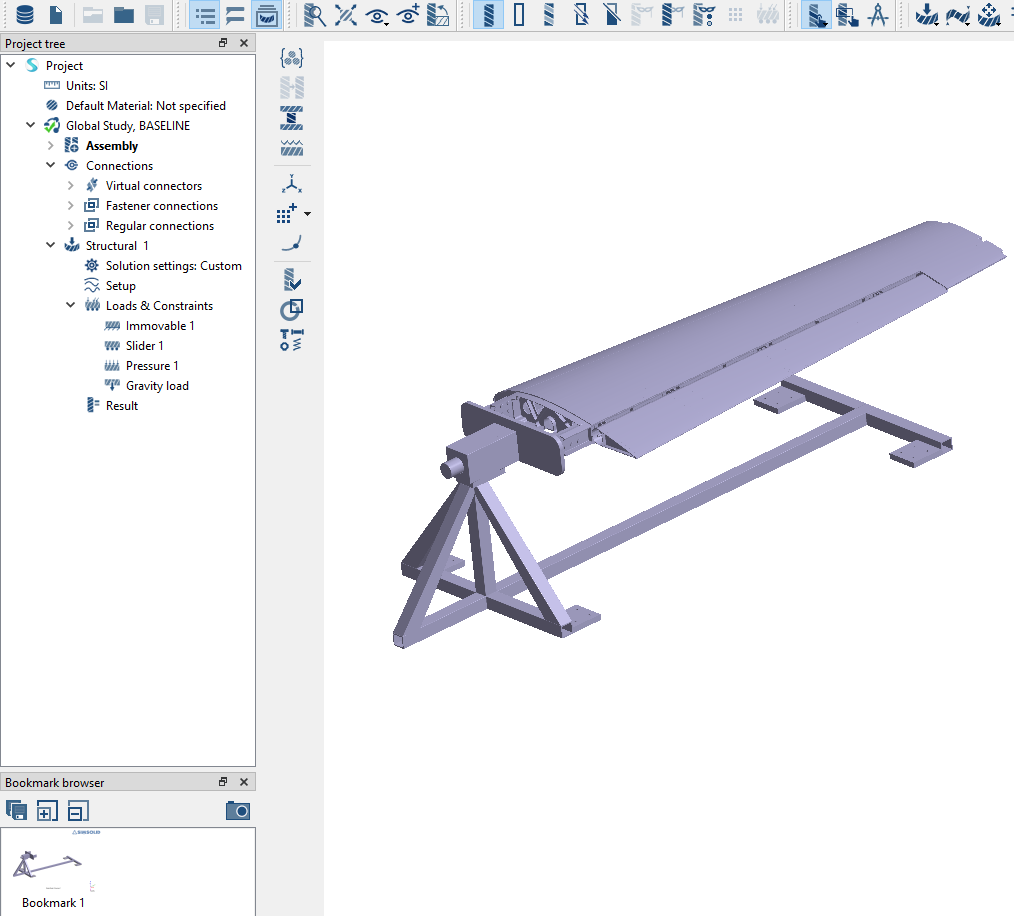
Task: Toggle the solid shaded display mode button
Action: (x=488, y=15)
